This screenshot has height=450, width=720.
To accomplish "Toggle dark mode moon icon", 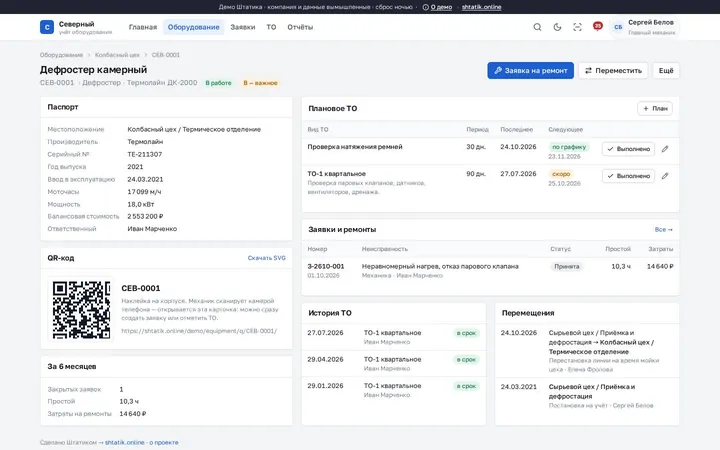I will (557, 27).
